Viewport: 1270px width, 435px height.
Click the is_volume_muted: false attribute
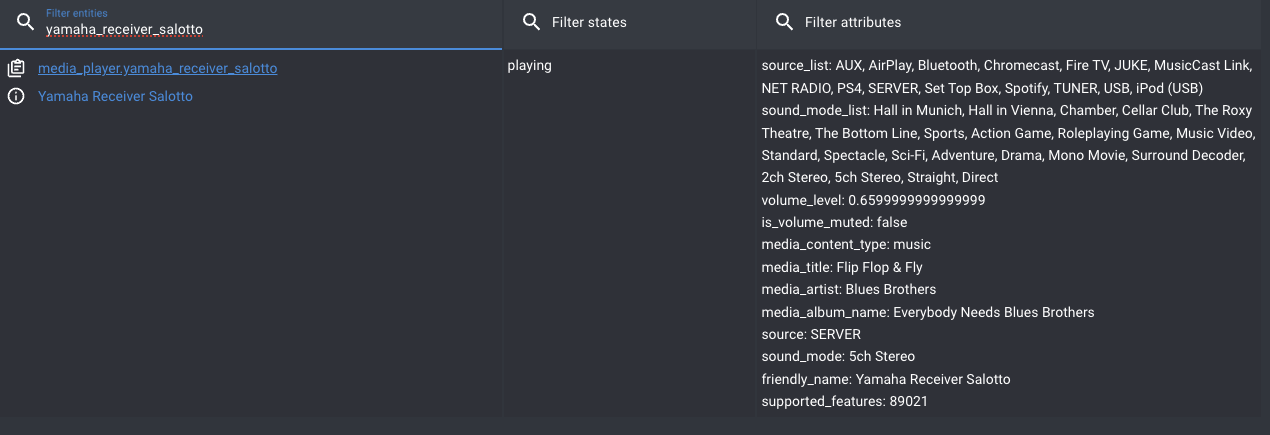pyautogui.click(x=834, y=222)
